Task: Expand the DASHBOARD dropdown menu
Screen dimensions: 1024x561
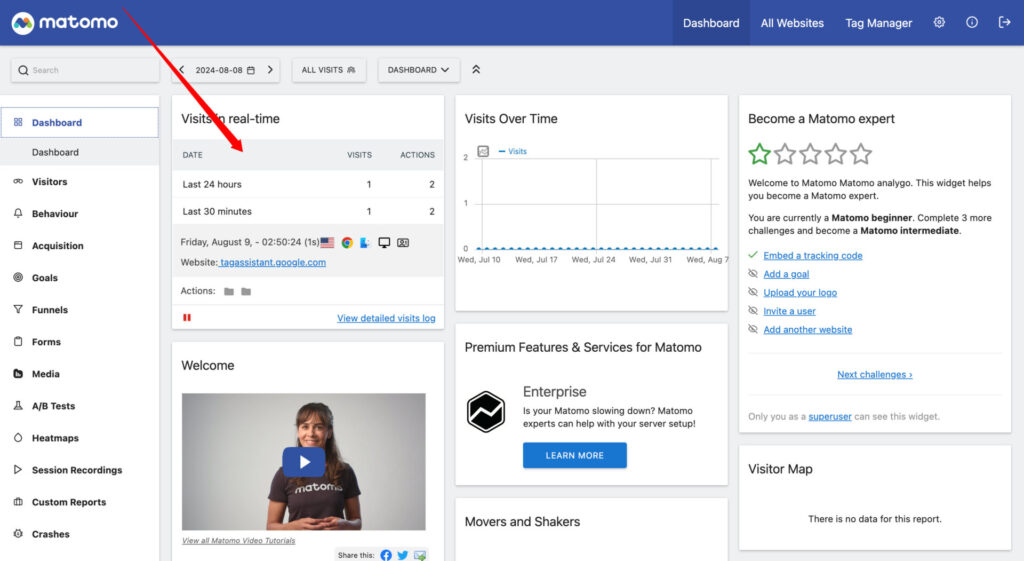Action: (418, 70)
